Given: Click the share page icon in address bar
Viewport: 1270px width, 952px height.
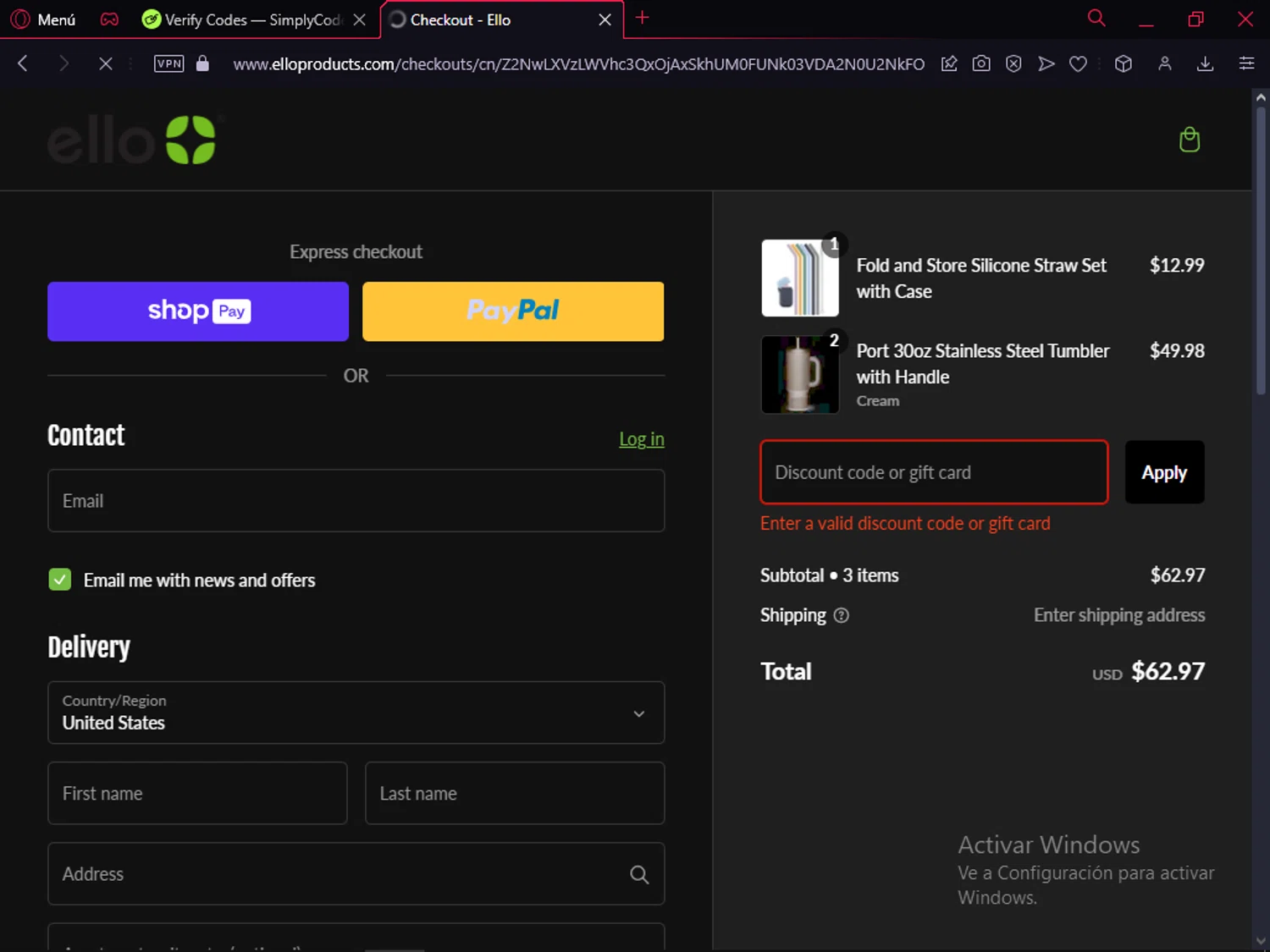Looking at the screenshot, I should coord(949,63).
